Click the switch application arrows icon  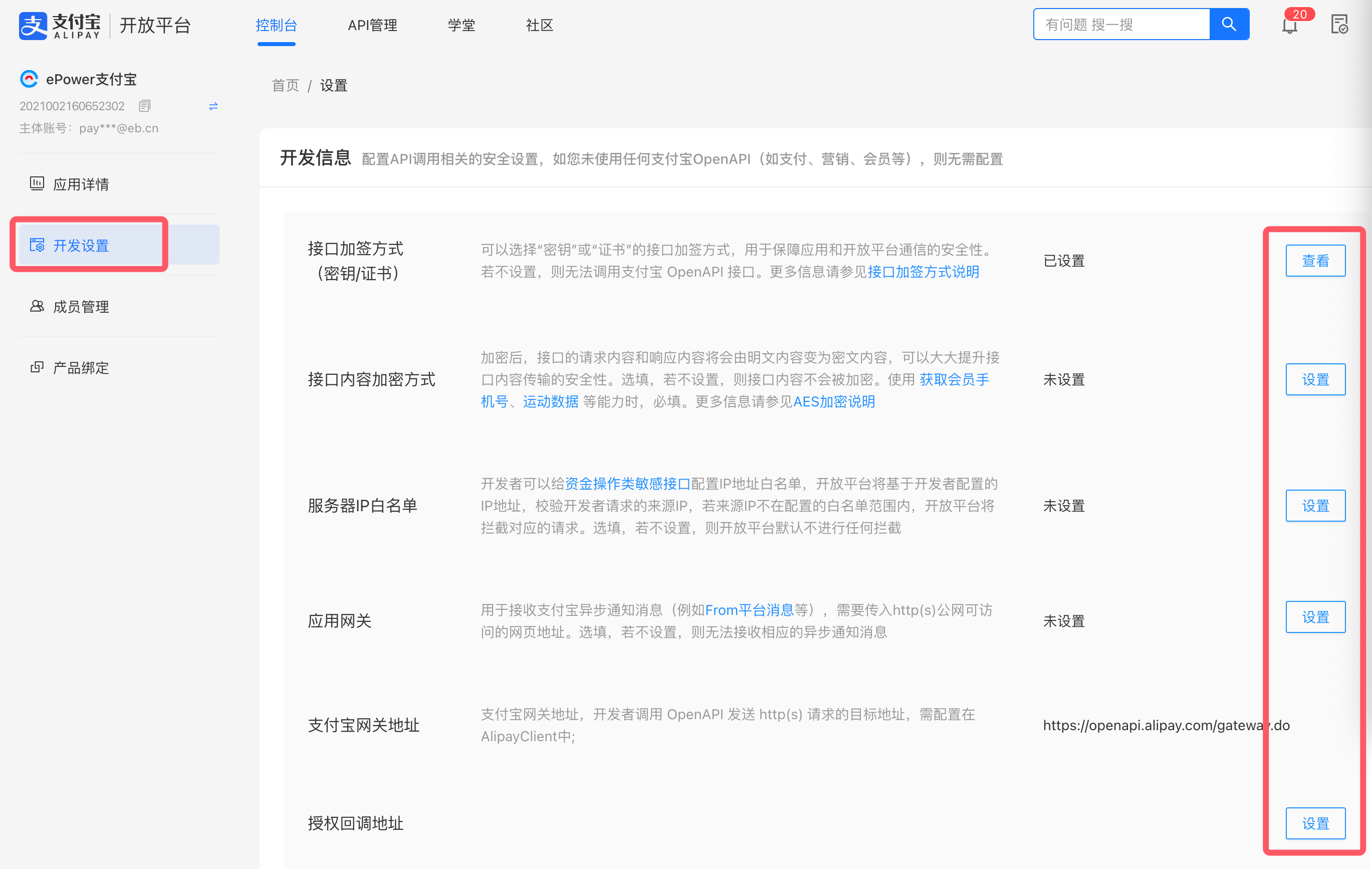click(x=213, y=106)
